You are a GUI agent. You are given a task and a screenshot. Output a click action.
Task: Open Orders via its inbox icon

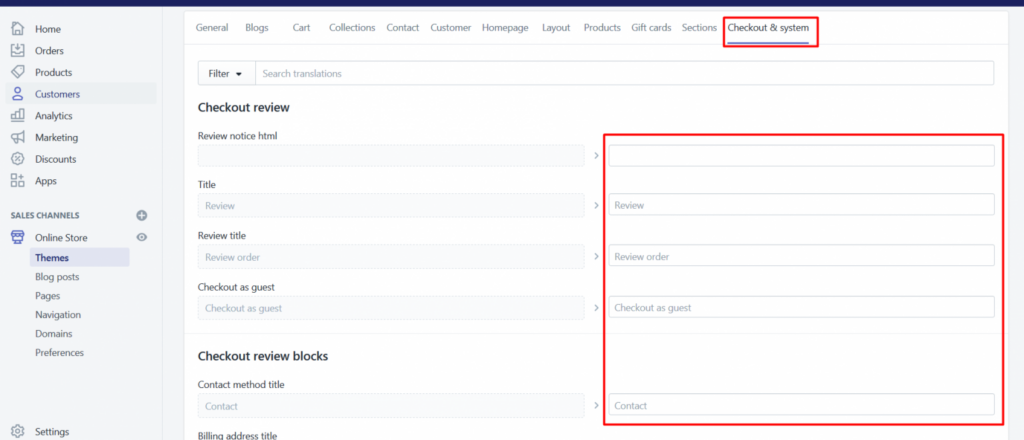(17, 51)
